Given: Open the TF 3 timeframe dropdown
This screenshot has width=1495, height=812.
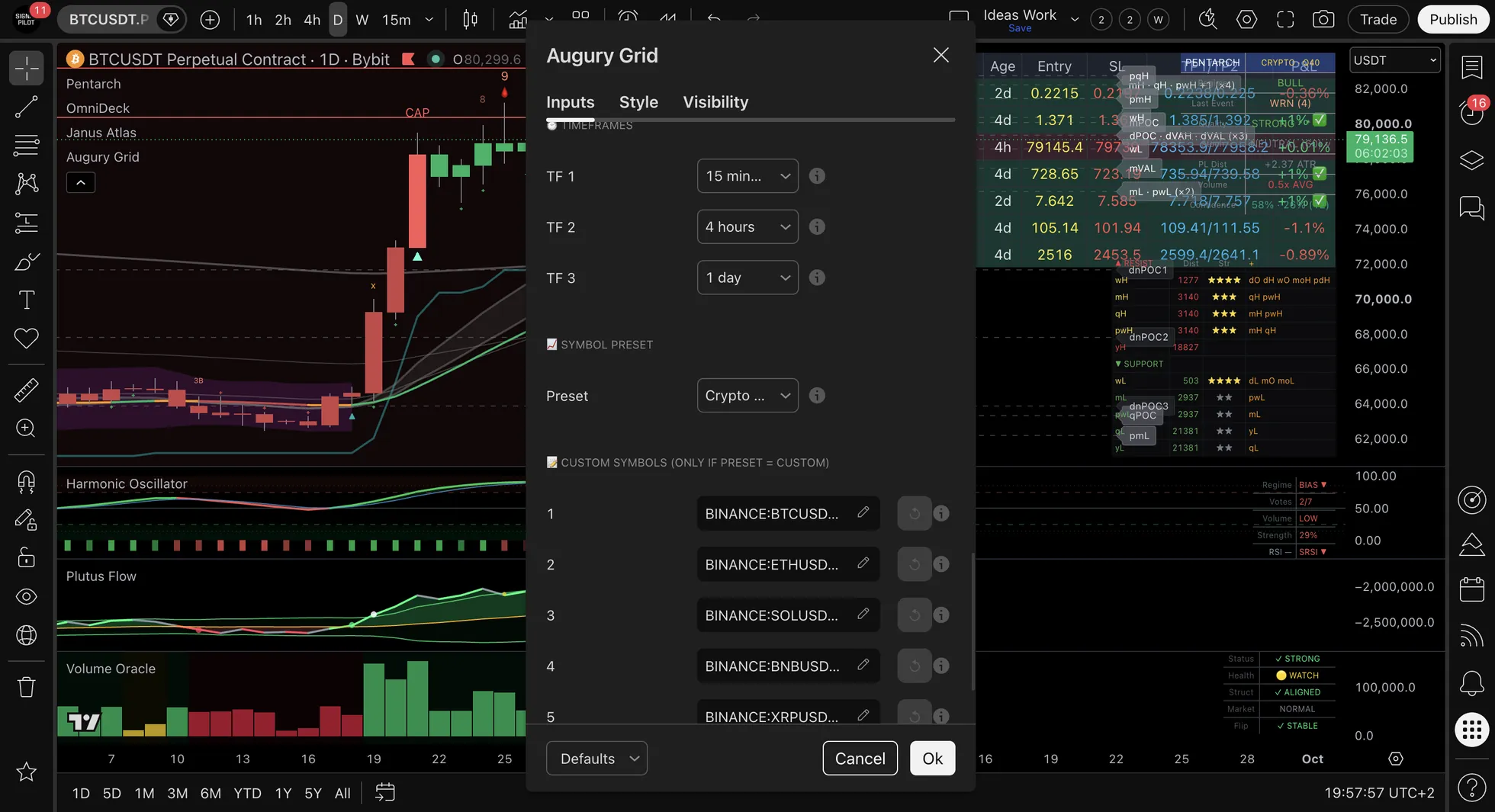Looking at the screenshot, I should [x=747, y=278].
